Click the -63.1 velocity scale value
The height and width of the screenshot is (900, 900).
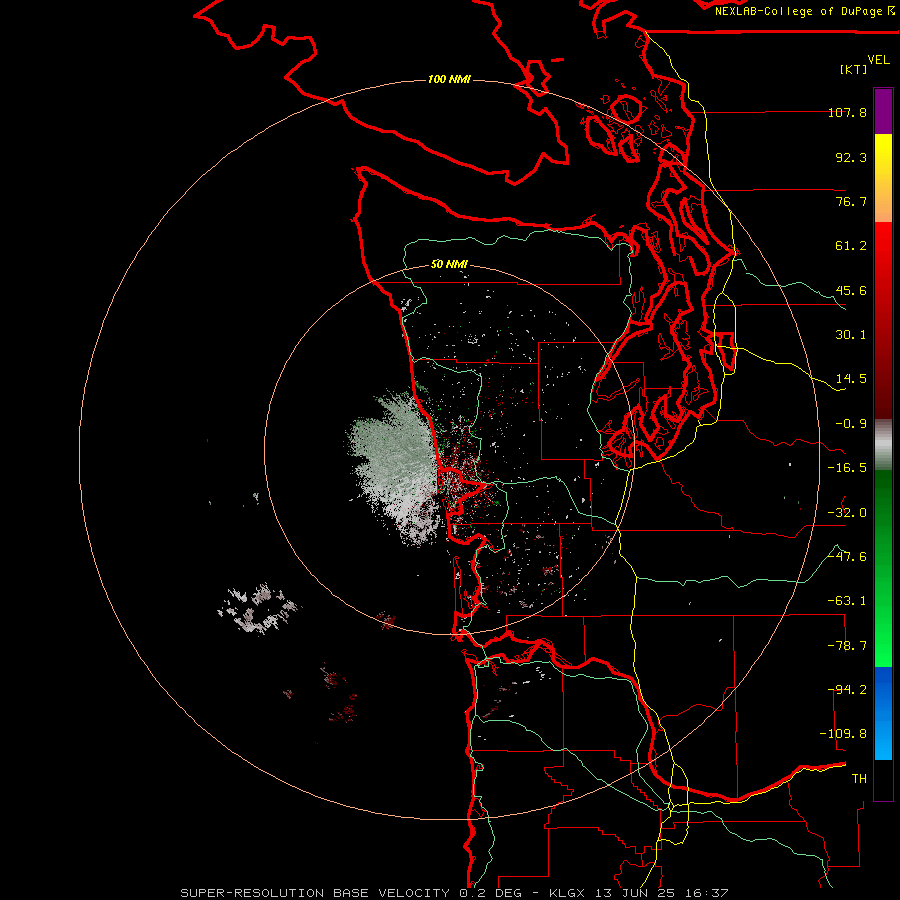847,601
